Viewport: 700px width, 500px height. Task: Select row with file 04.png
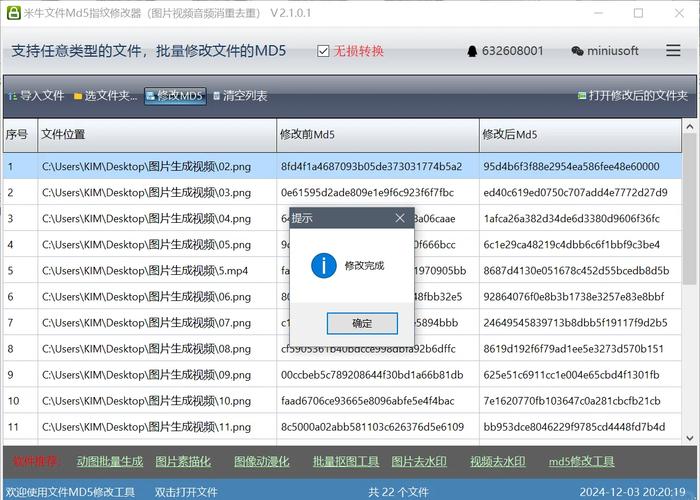click(342, 218)
